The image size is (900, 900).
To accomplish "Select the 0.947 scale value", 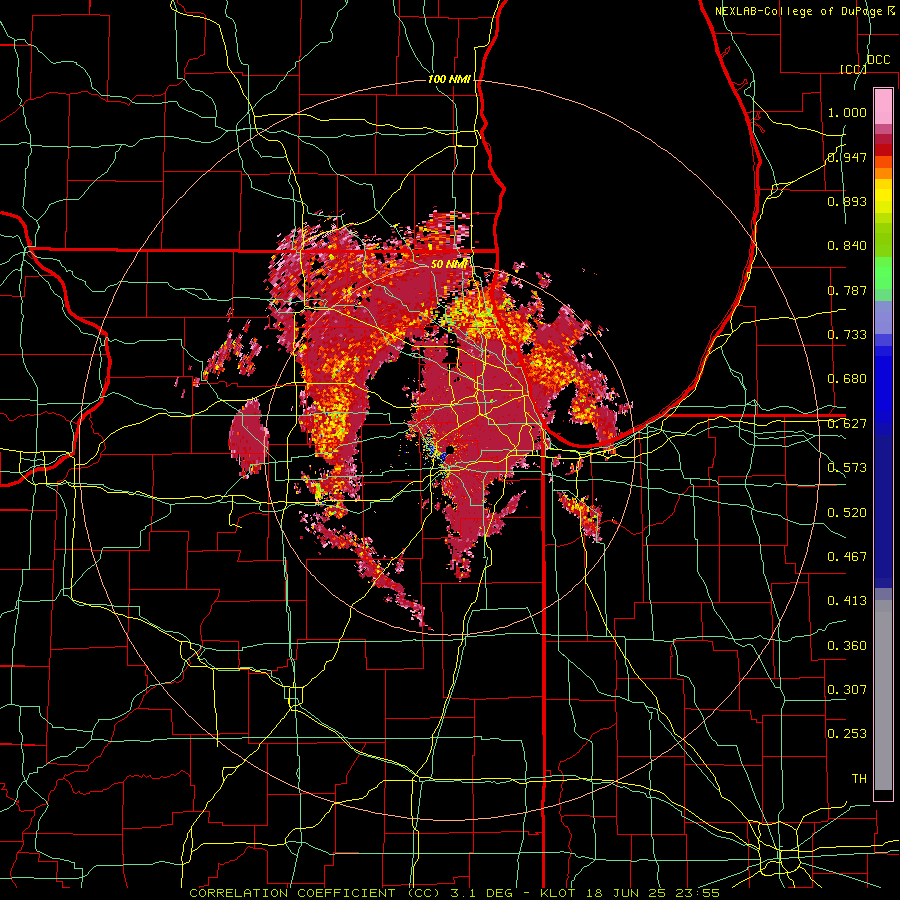I will click(x=847, y=157).
